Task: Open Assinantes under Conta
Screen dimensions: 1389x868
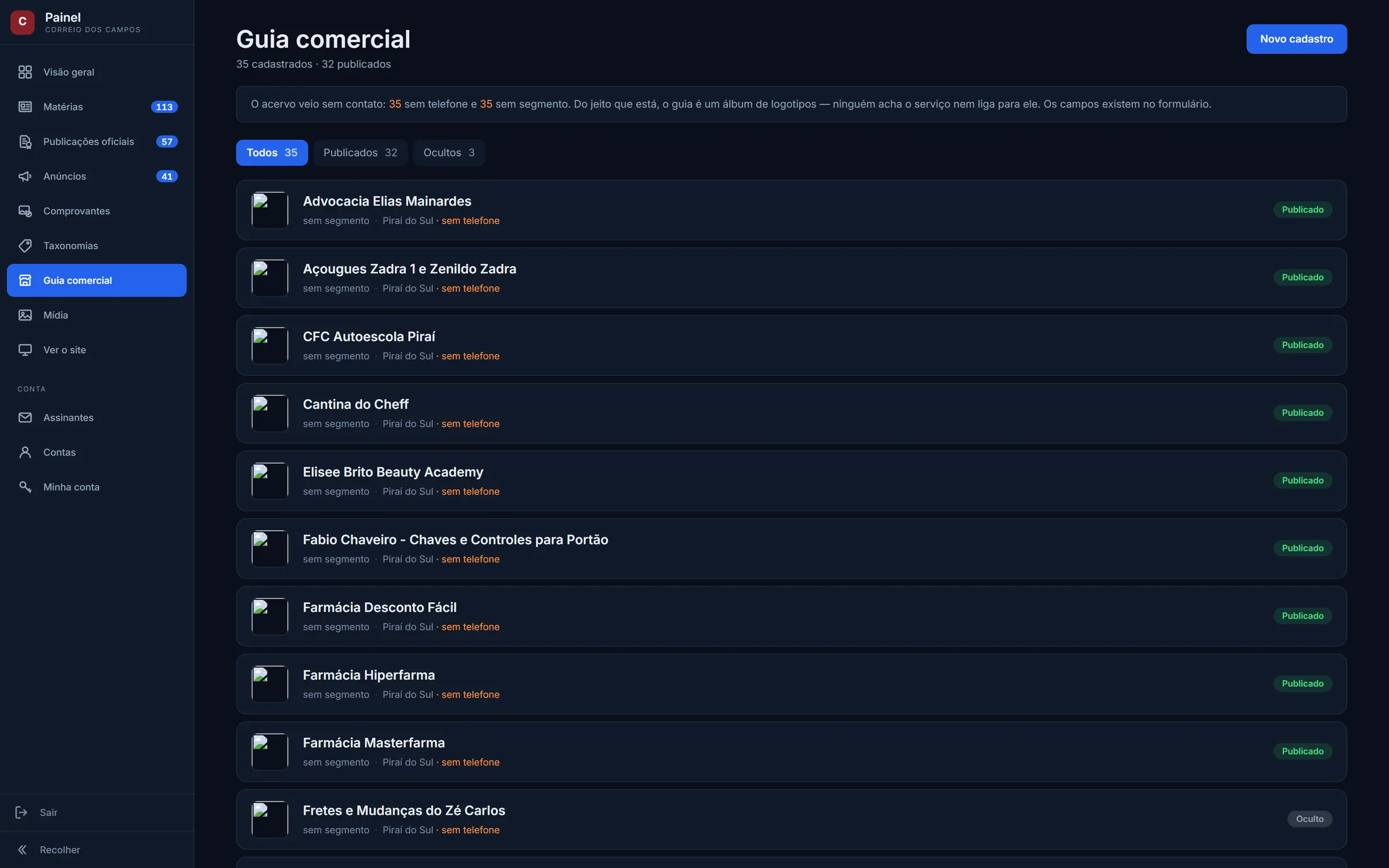Action: point(97,417)
